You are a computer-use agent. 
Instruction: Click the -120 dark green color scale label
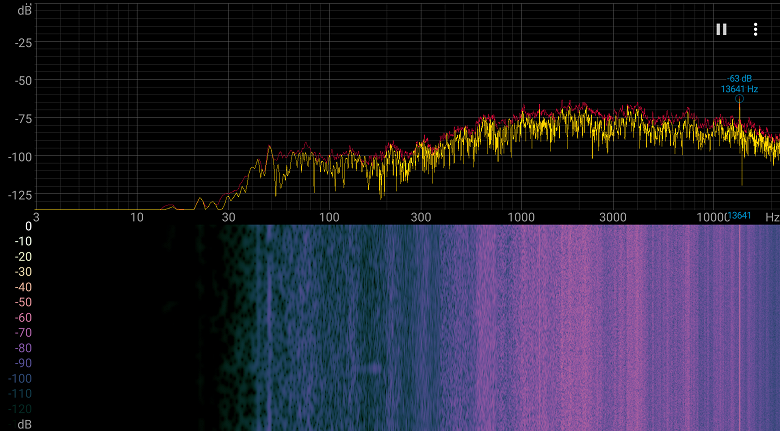click(20, 409)
